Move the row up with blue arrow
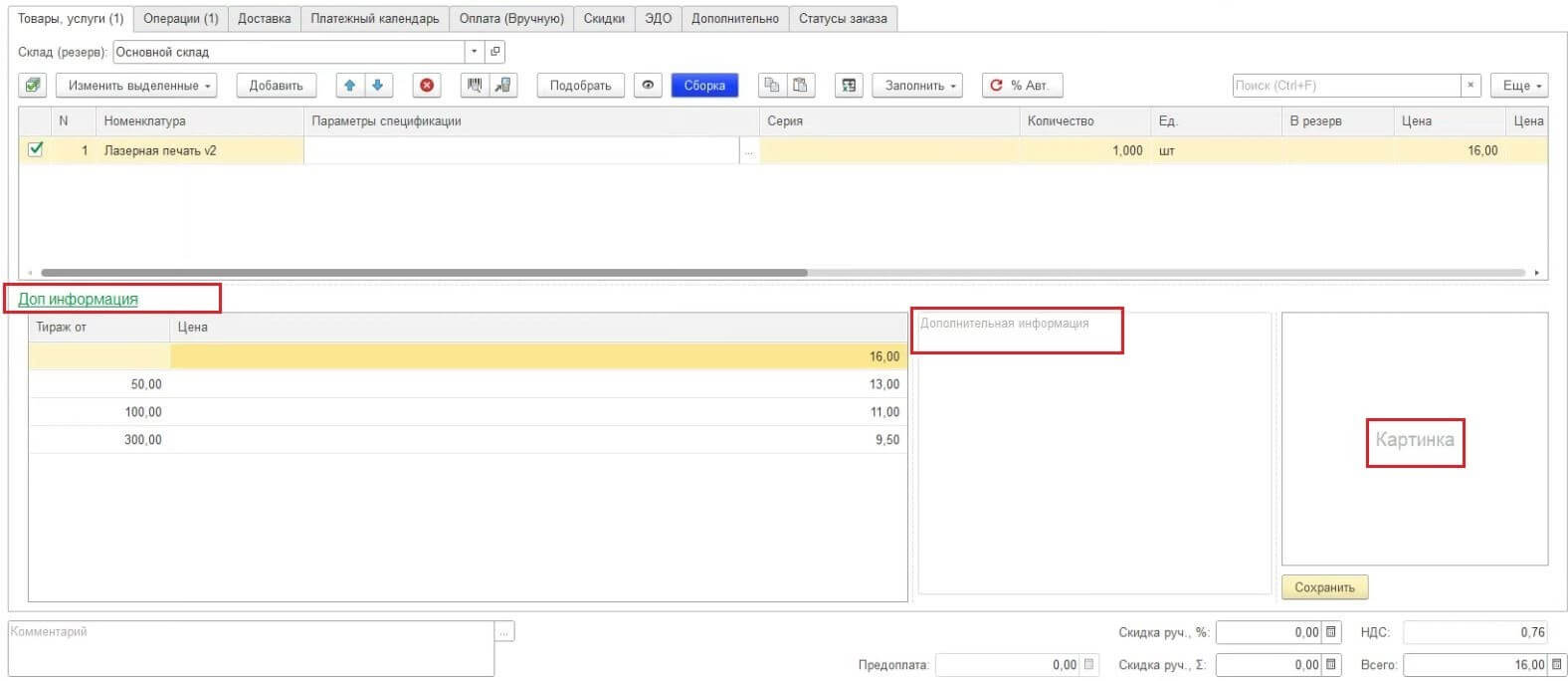Screen dimensions: 1568x681 350,86
